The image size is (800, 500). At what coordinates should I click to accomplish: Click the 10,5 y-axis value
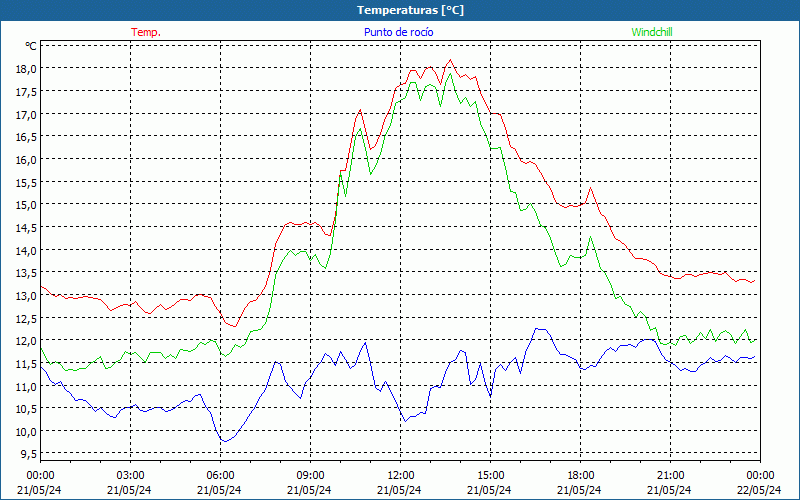tap(27, 409)
